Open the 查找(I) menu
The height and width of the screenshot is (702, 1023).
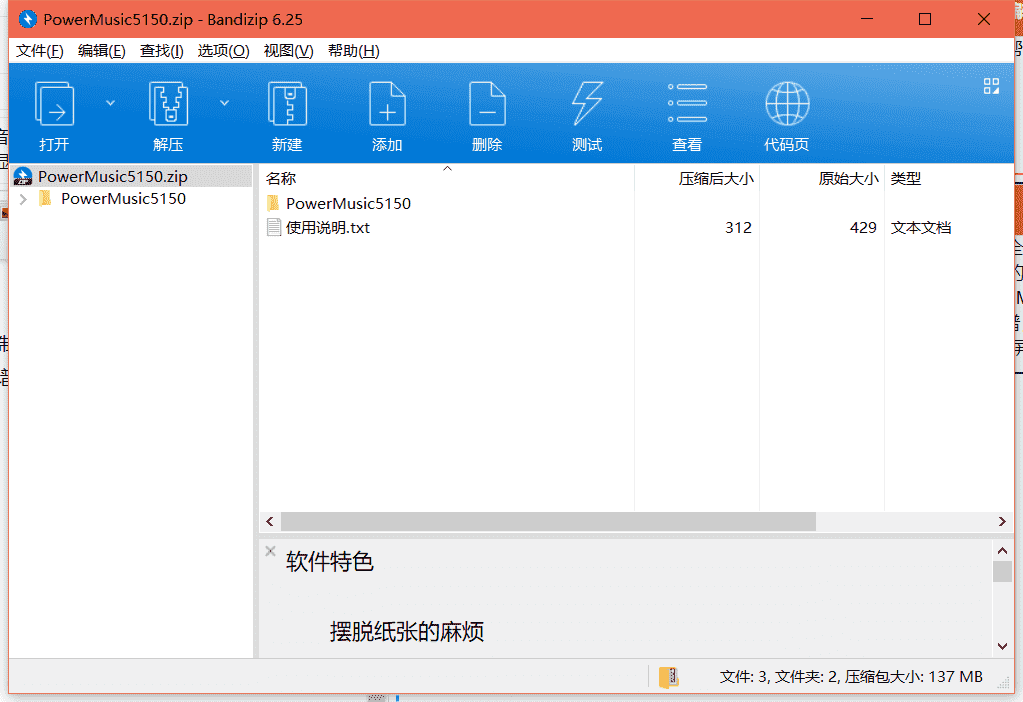pos(161,51)
